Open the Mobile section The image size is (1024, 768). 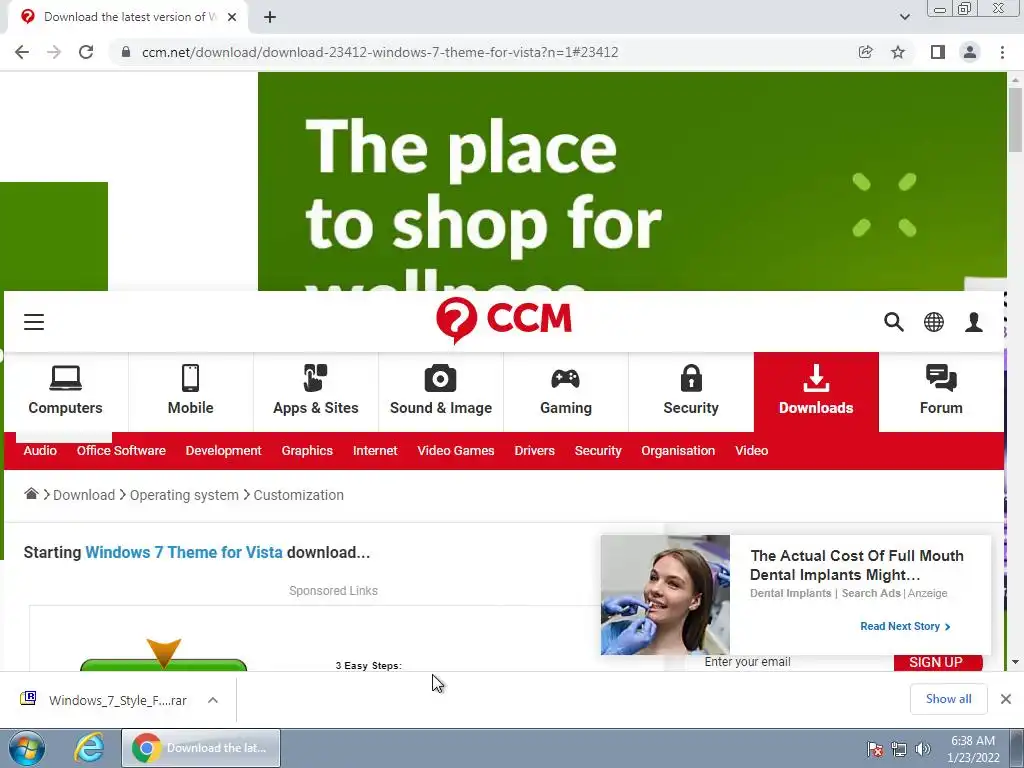tap(191, 392)
